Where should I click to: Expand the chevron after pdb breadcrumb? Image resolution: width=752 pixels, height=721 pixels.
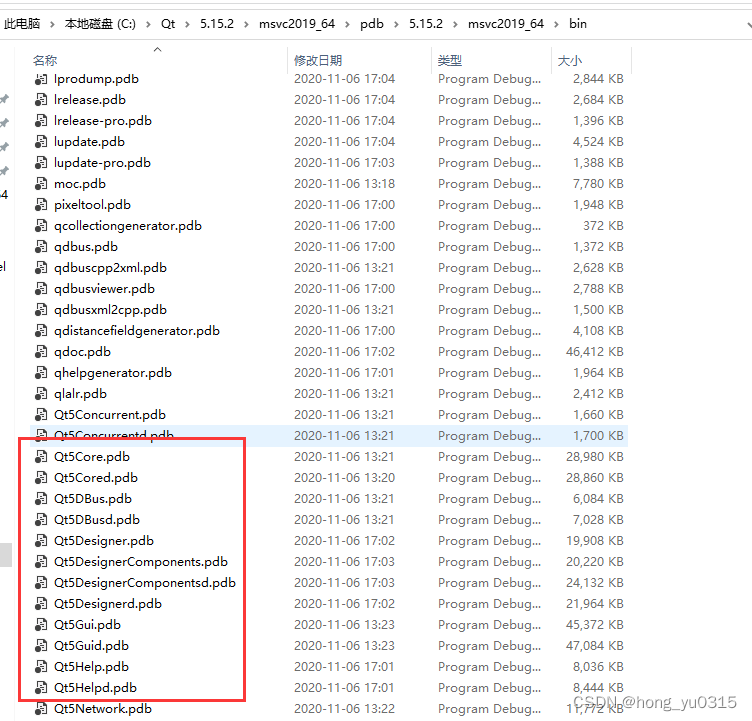pyautogui.click(x=396, y=24)
